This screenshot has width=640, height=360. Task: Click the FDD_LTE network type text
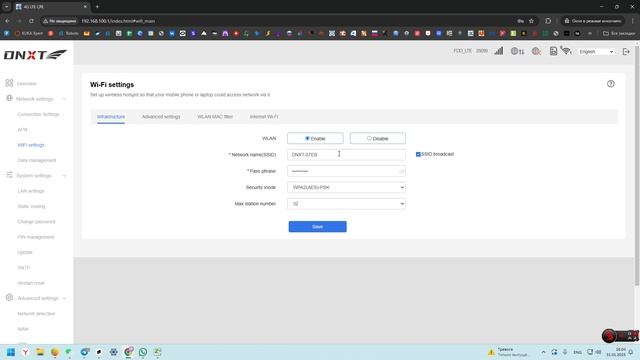pos(463,51)
